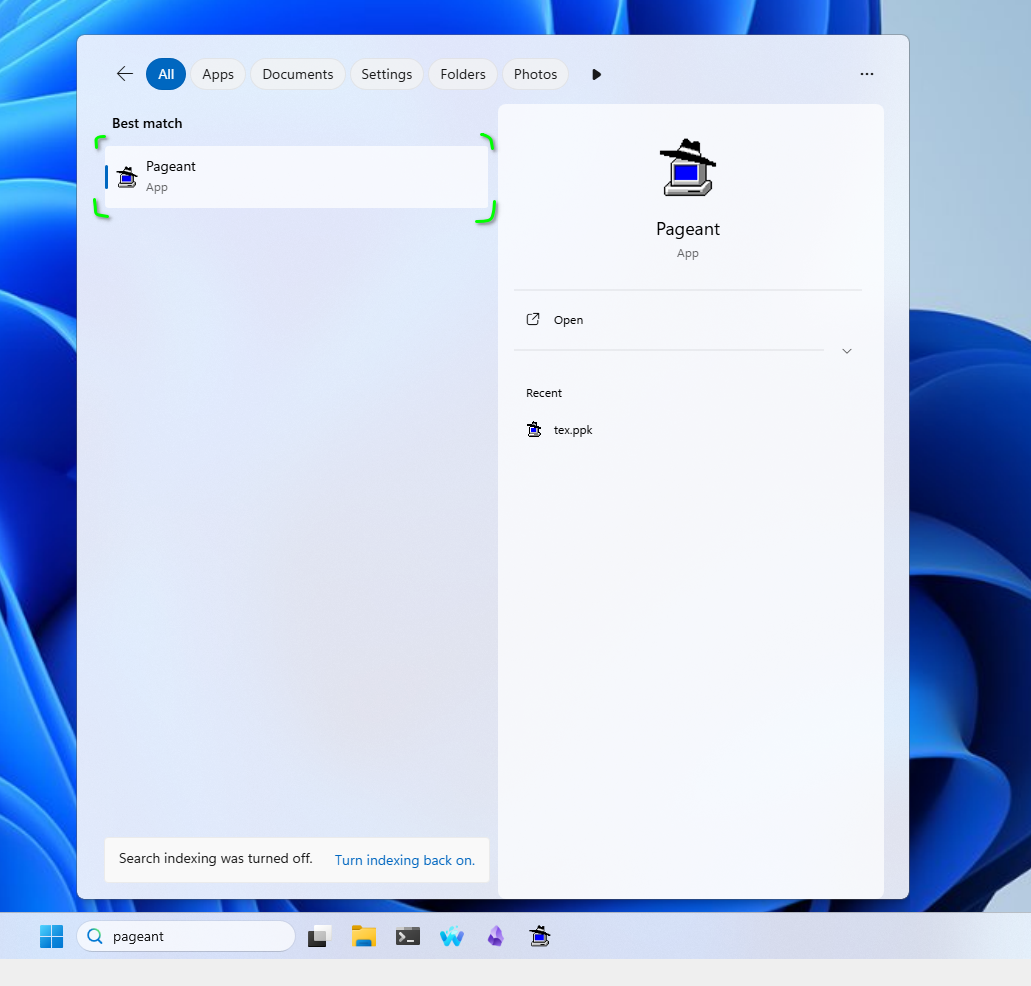The width and height of the screenshot is (1031, 986).
Task: Switch to the Settings filter
Action: [387, 74]
